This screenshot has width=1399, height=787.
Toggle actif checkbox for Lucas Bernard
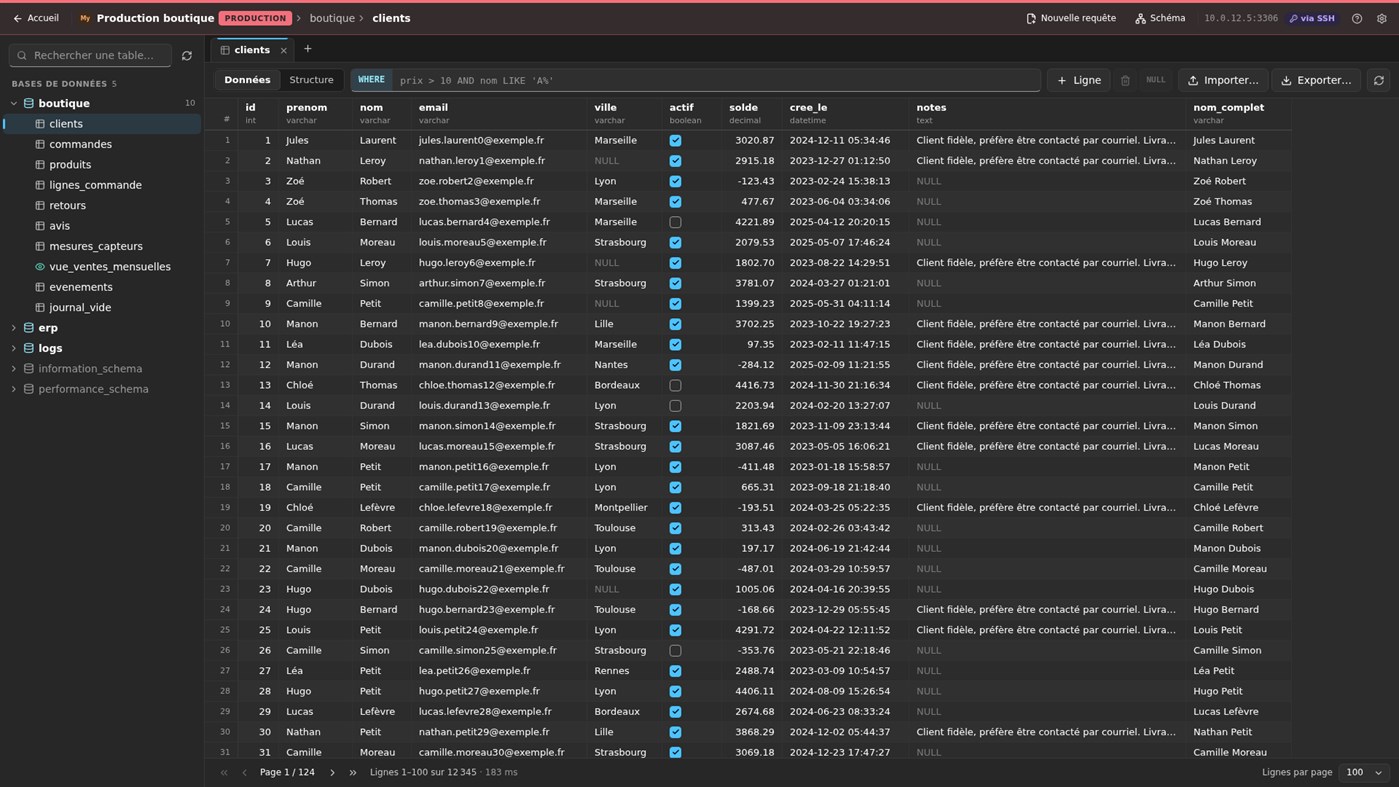point(675,222)
